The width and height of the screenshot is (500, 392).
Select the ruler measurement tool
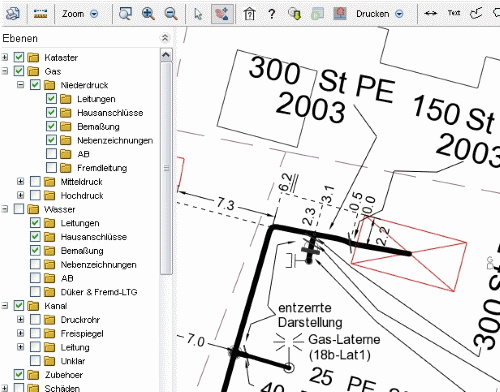40,14
